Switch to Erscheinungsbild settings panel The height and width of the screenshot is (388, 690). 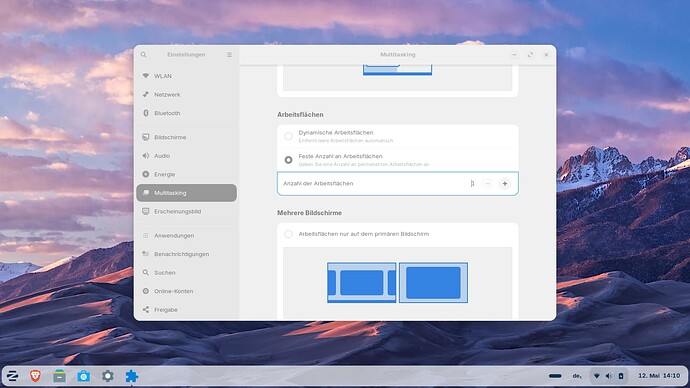187,212
